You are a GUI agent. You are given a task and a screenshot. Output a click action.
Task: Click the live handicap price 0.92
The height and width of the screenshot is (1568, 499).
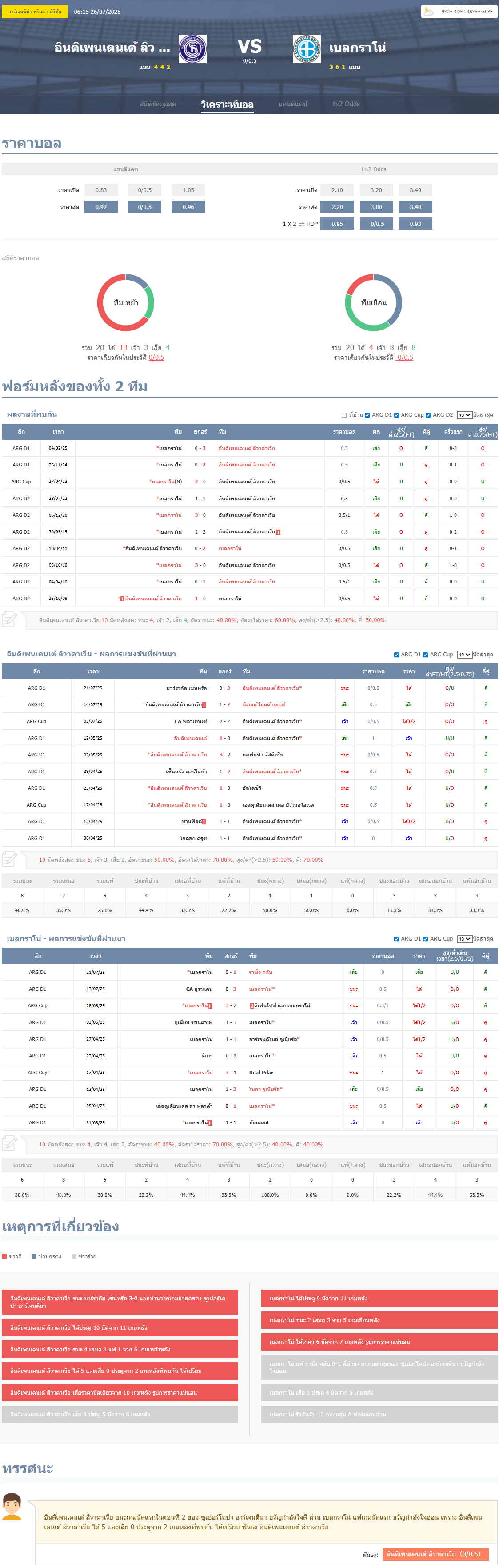coord(101,207)
